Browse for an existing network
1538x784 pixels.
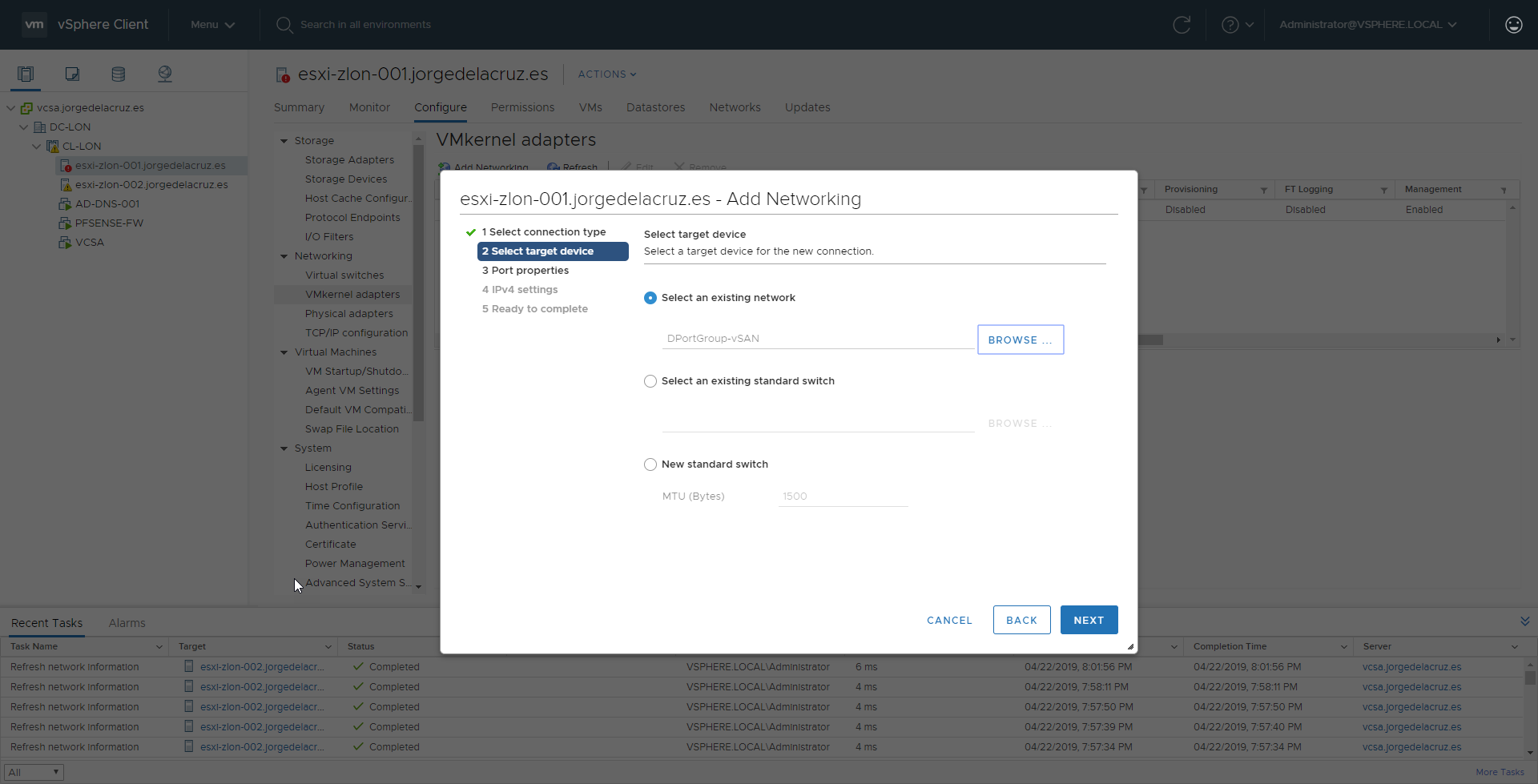(x=1021, y=340)
